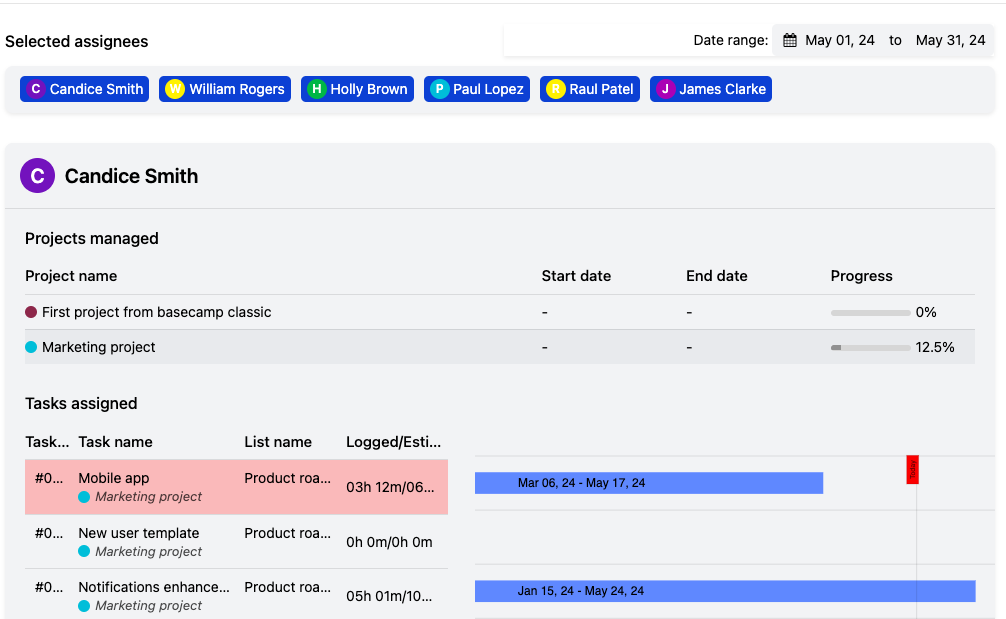Image resolution: width=1006 pixels, height=619 pixels.
Task: Click the End date column header
Action: pyautogui.click(x=717, y=276)
